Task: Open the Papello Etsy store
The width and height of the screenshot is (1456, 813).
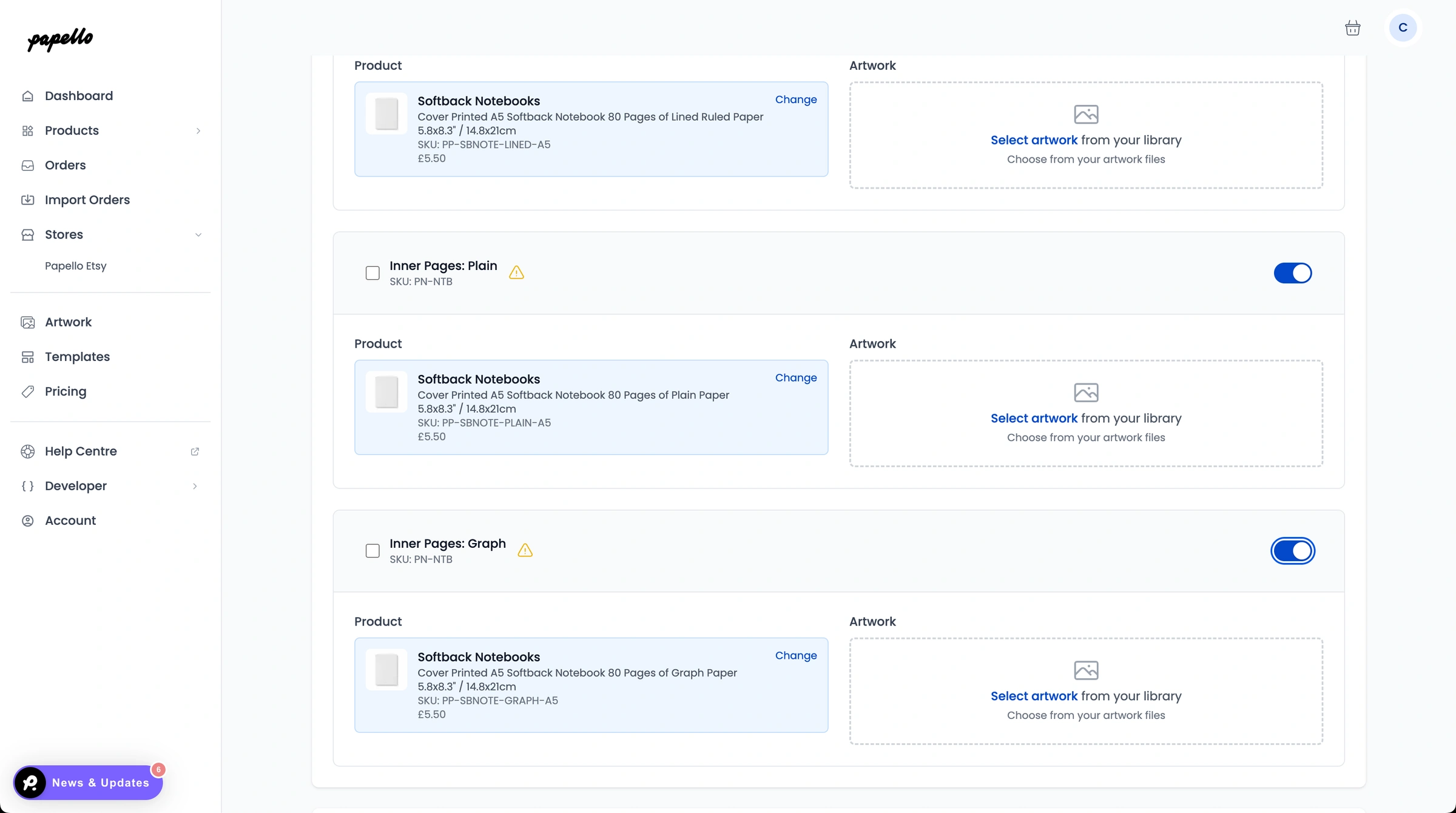Action: (x=75, y=266)
